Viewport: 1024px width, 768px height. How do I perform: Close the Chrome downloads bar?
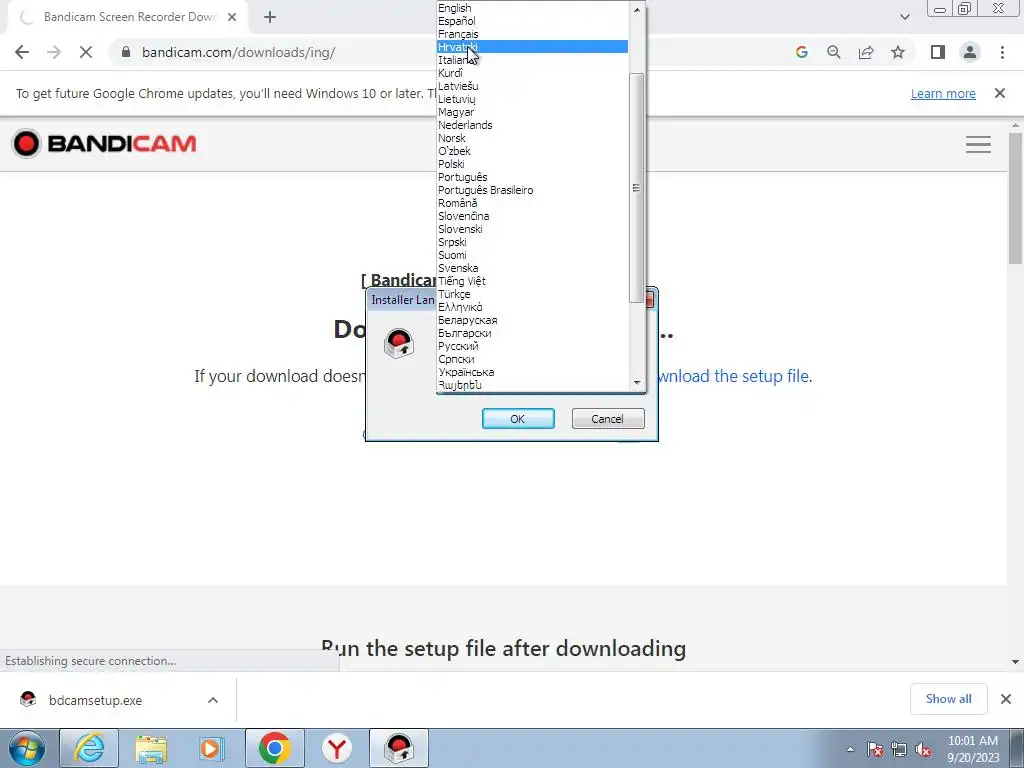pos(1006,699)
